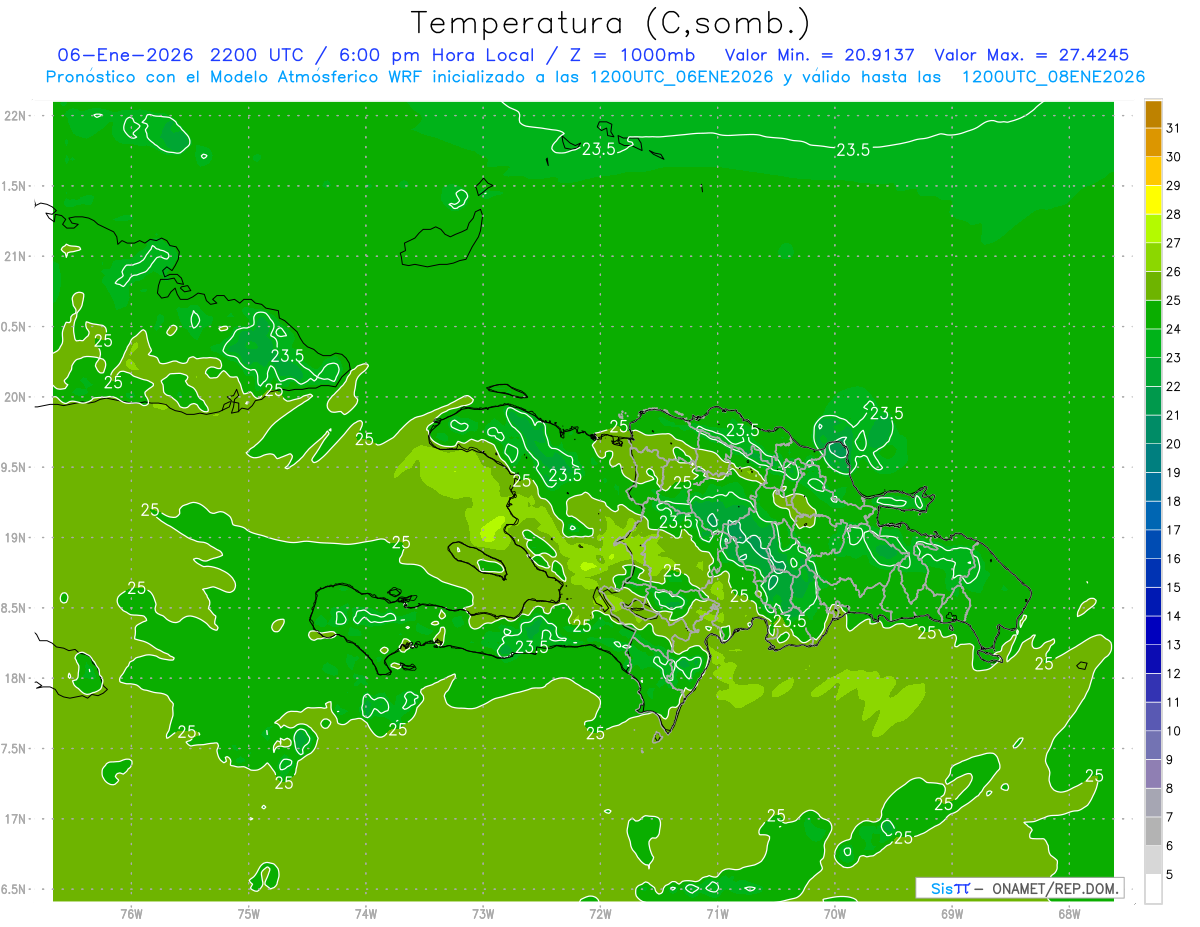Click the 17N latitude axis label
The image size is (1200, 927).
point(16,819)
